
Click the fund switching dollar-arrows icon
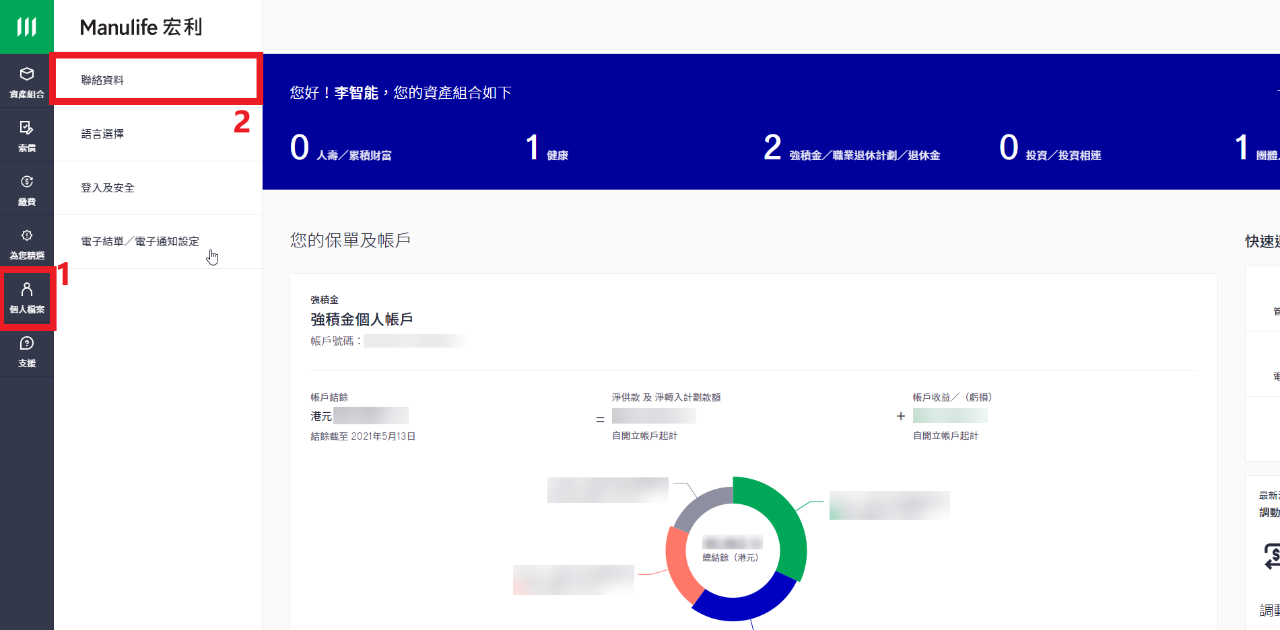[x=1272, y=556]
